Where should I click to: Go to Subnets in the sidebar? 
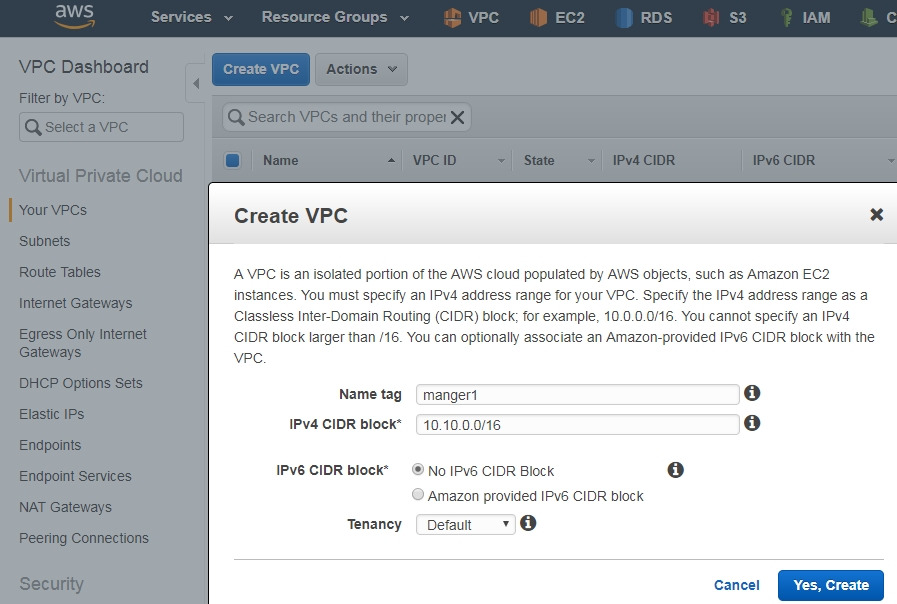coord(45,241)
